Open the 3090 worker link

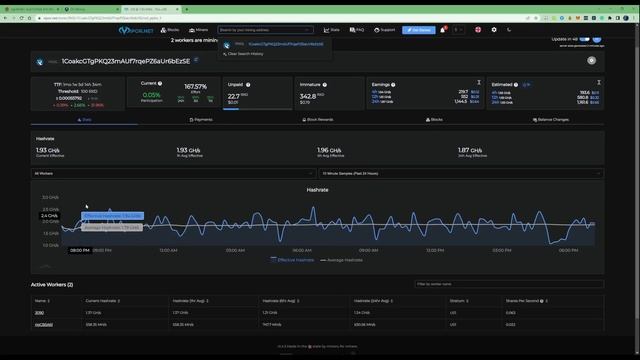click(x=39, y=313)
